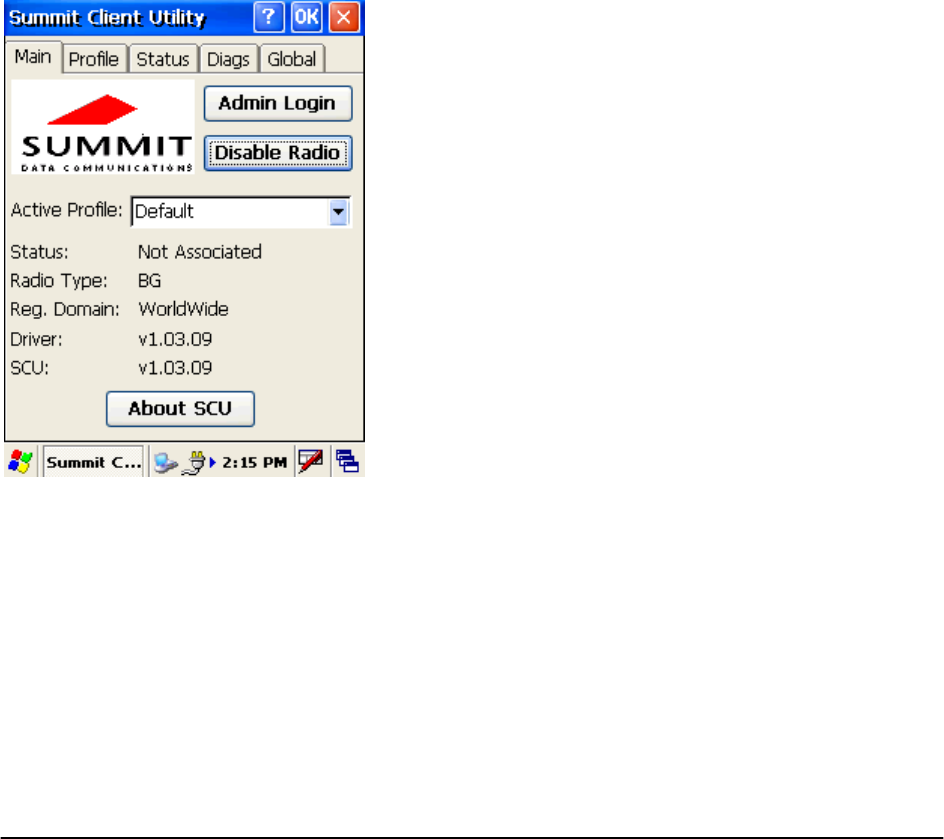Open the help question mark button
Screen dimensions: 944x839
[x=269, y=17]
